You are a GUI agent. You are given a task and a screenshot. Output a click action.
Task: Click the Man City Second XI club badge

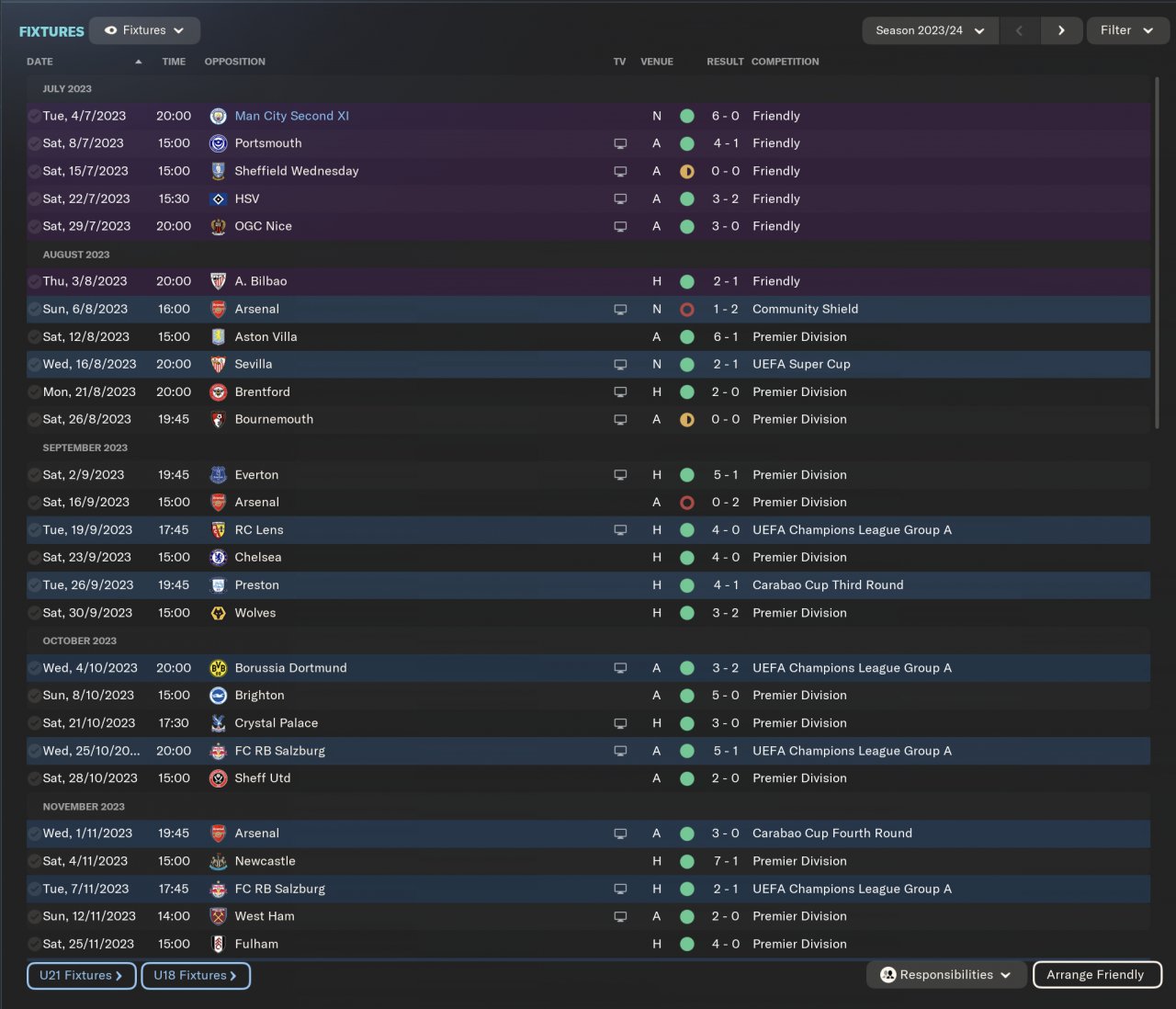point(218,116)
